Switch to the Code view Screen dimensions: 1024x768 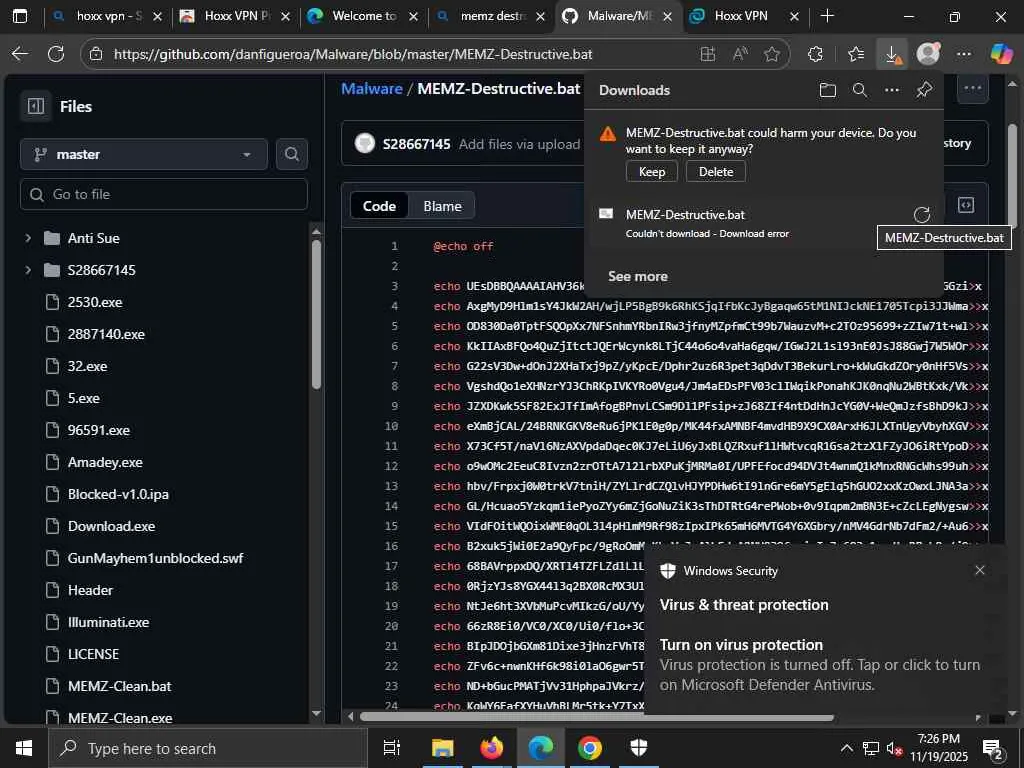pyautogui.click(x=379, y=206)
